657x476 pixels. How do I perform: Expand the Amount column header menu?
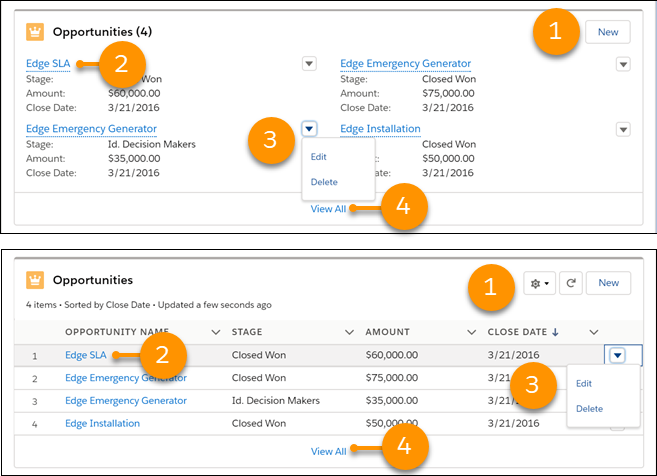pyautogui.click(x=471, y=332)
